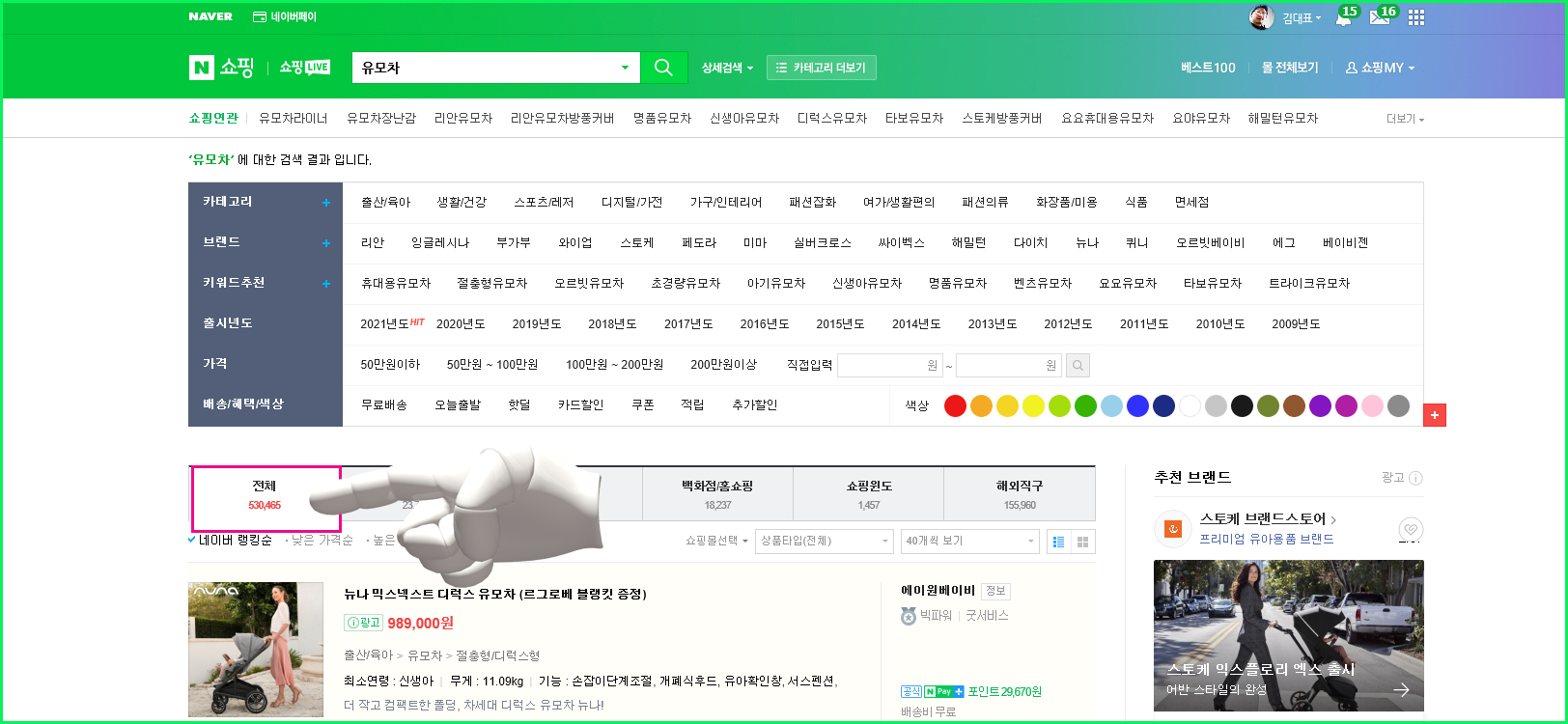Open the Naver apps grid icon
The height and width of the screenshot is (724, 1568).
(x=1416, y=17)
